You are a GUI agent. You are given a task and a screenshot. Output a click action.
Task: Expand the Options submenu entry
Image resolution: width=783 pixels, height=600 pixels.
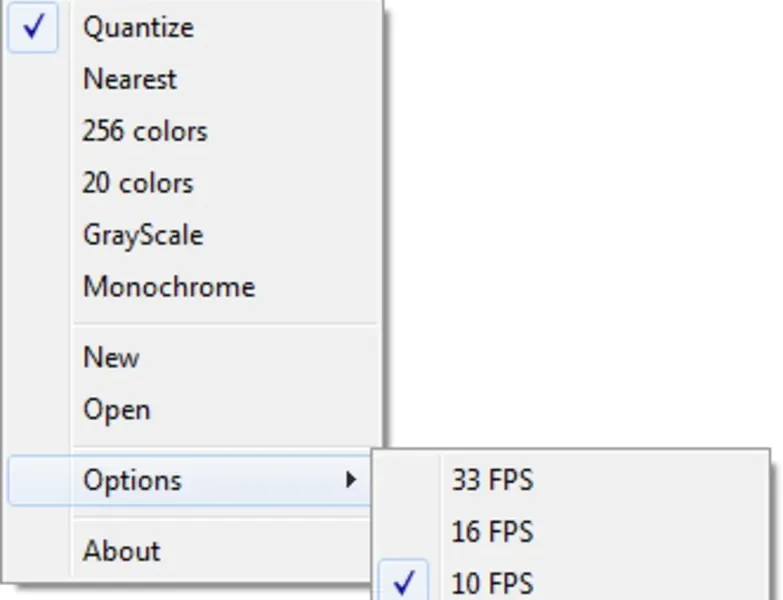coord(133,480)
